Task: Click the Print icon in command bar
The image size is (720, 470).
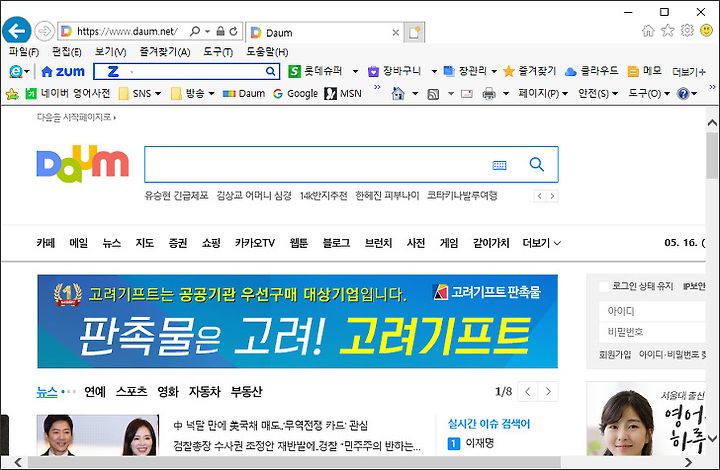Action: pyautogui.click(x=489, y=94)
